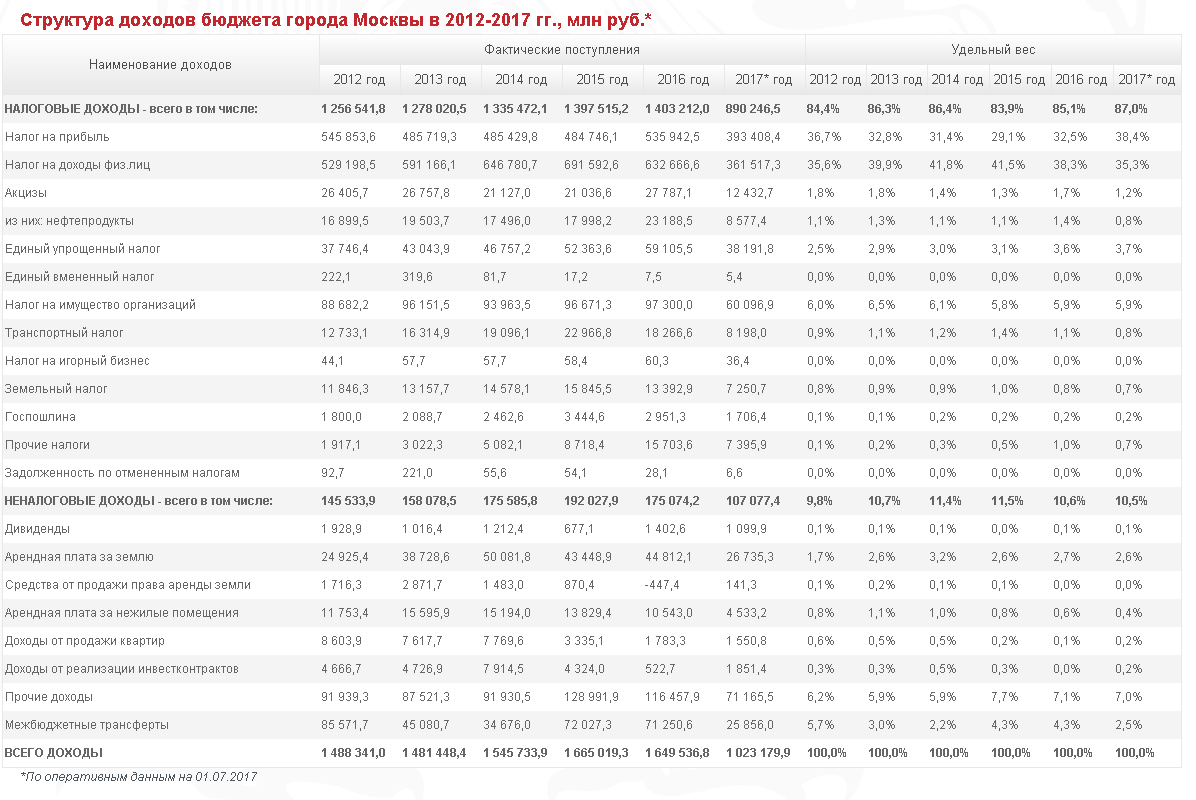Click the 'из них: нефтепродукты' row label
The image size is (1196, 800).
point(69,221)
